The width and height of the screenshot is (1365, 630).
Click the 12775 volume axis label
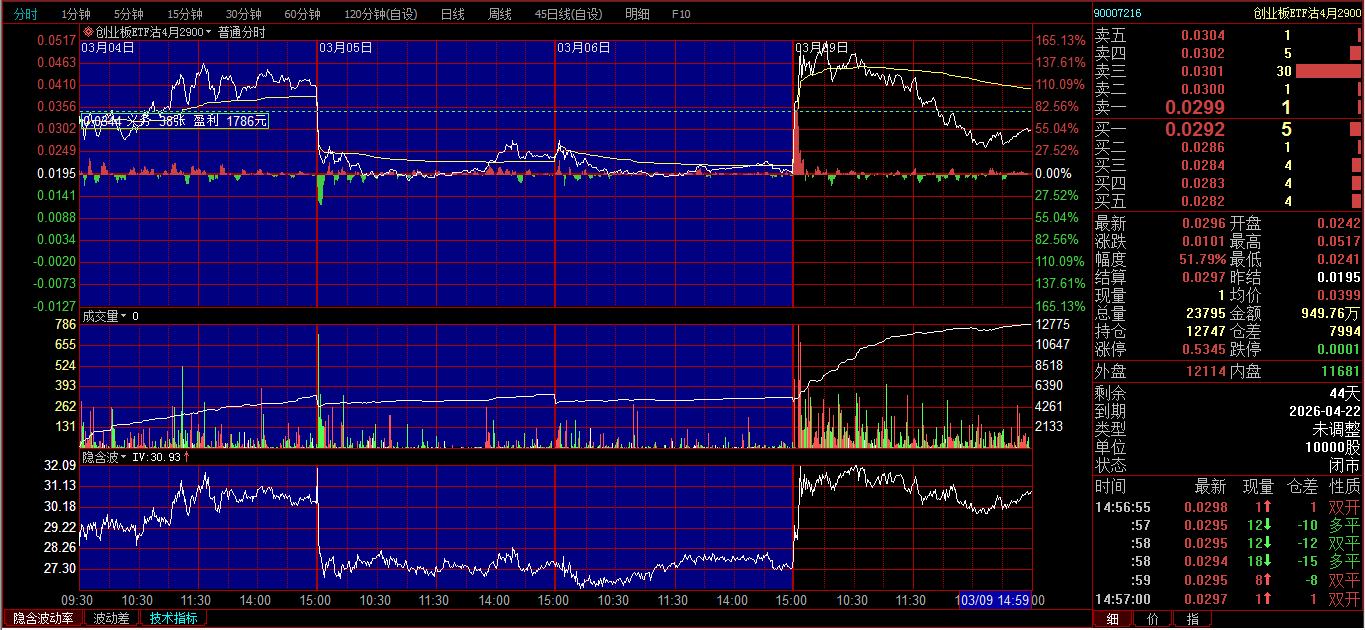pos(1054,324)
